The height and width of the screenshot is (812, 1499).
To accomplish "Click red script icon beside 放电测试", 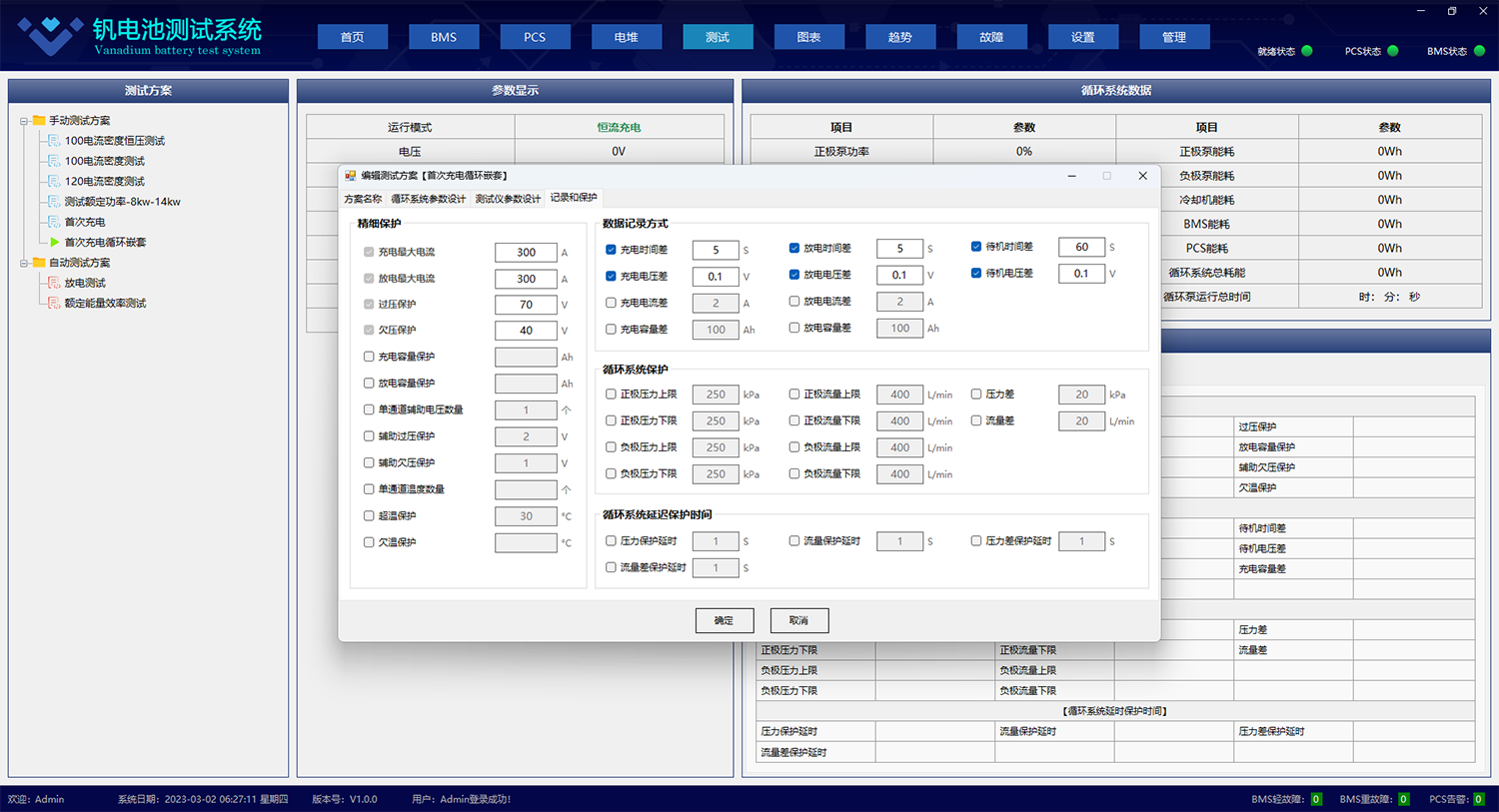I will coord(54,283).
